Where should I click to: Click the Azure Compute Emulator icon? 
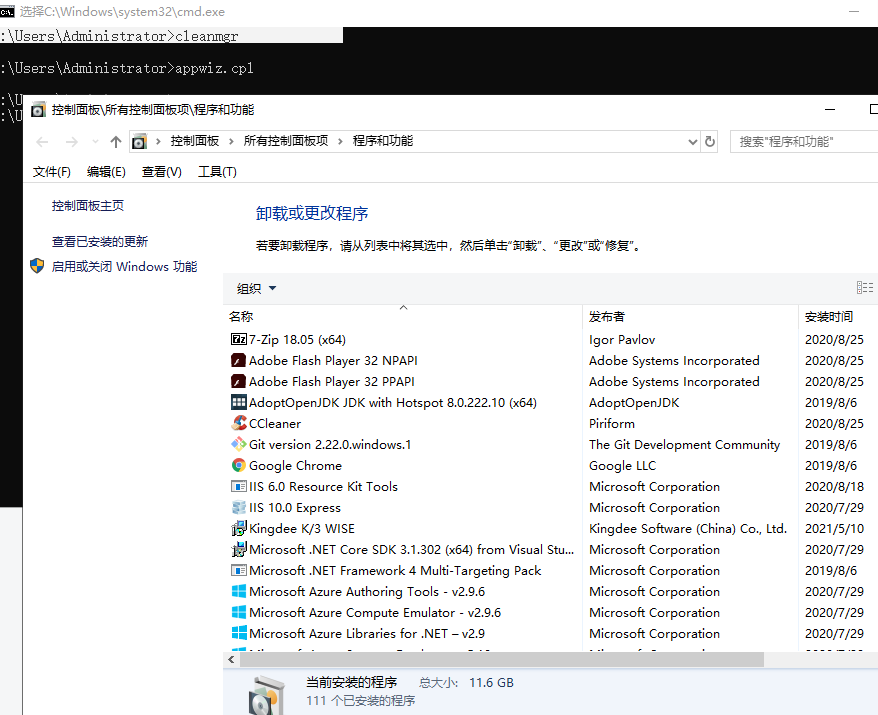point(239,612)
